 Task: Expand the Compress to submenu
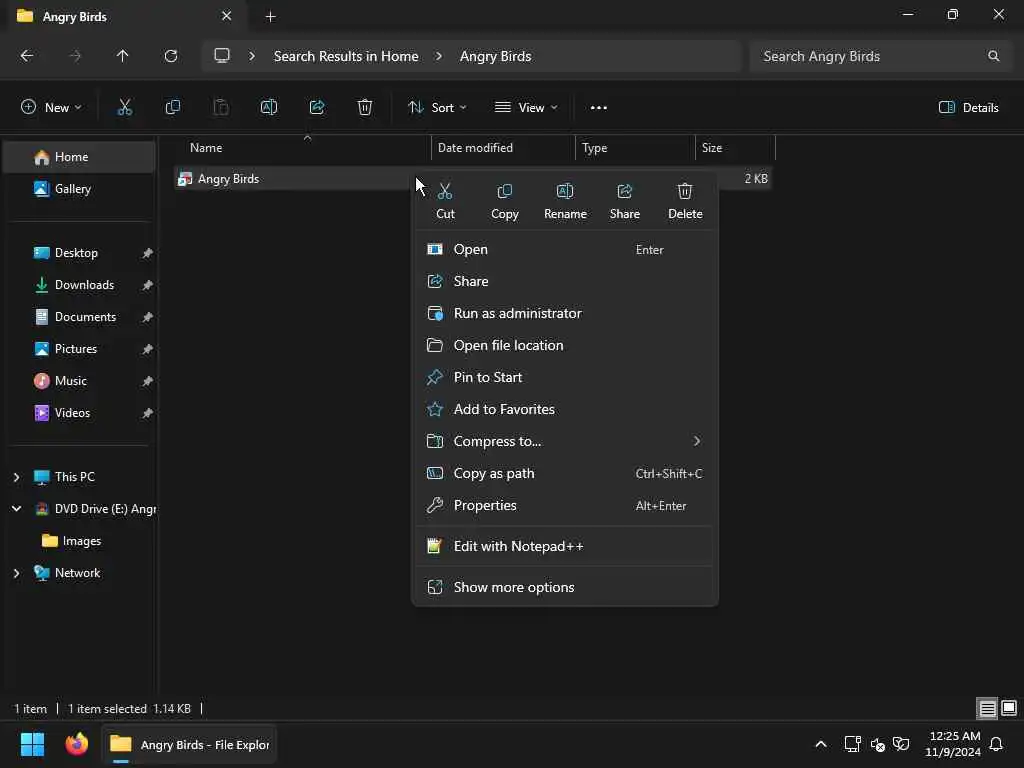pos(697,441)
